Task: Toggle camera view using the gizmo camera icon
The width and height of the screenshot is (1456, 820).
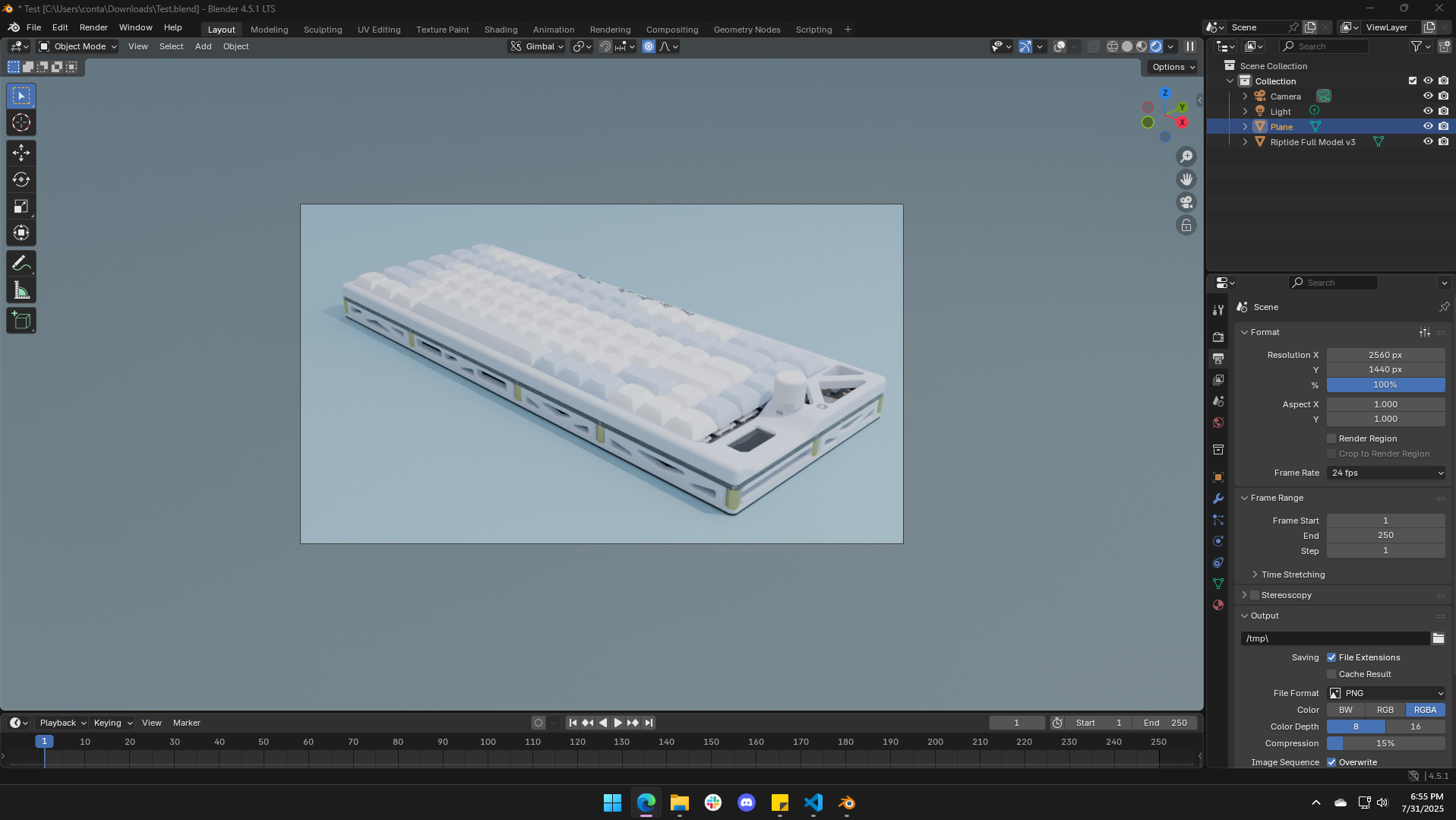Action: coord(1186,202)
